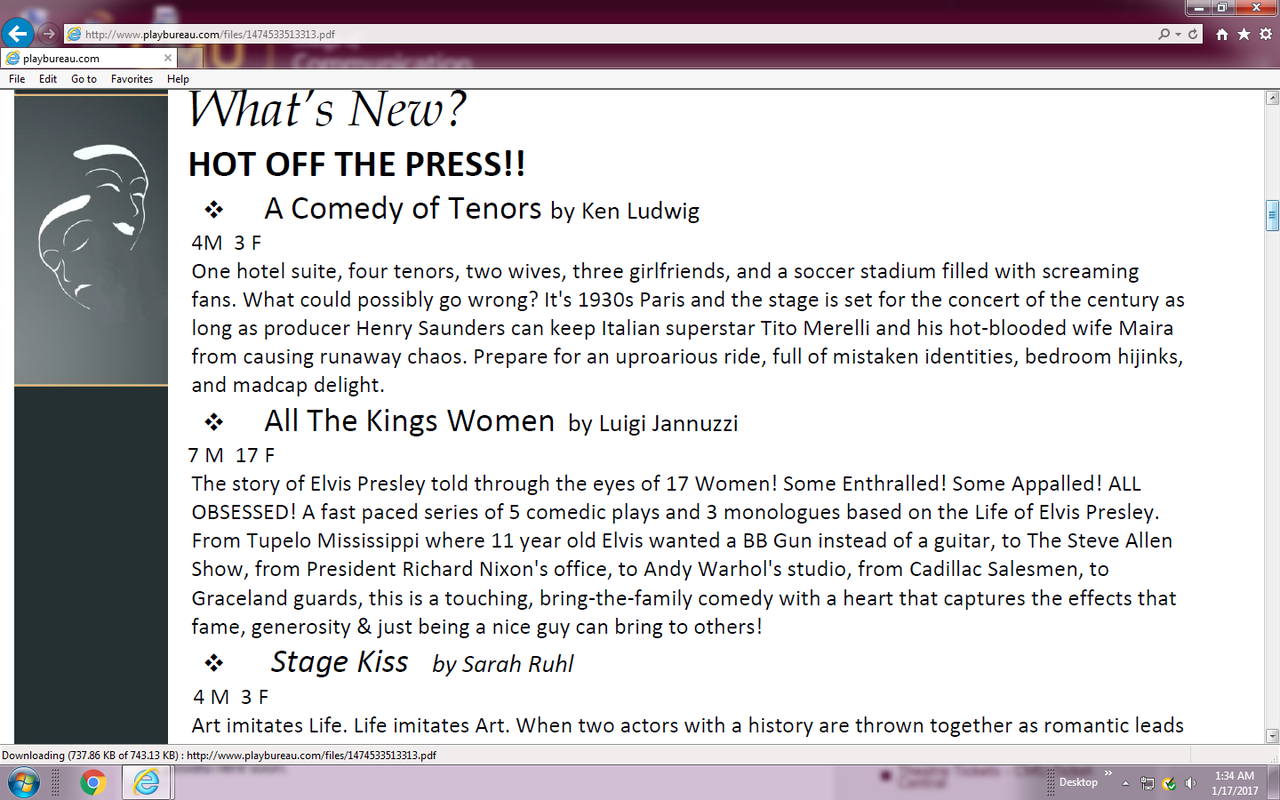
Task: Click the 'What's New?' heading
Action: [x=327, y=110]
